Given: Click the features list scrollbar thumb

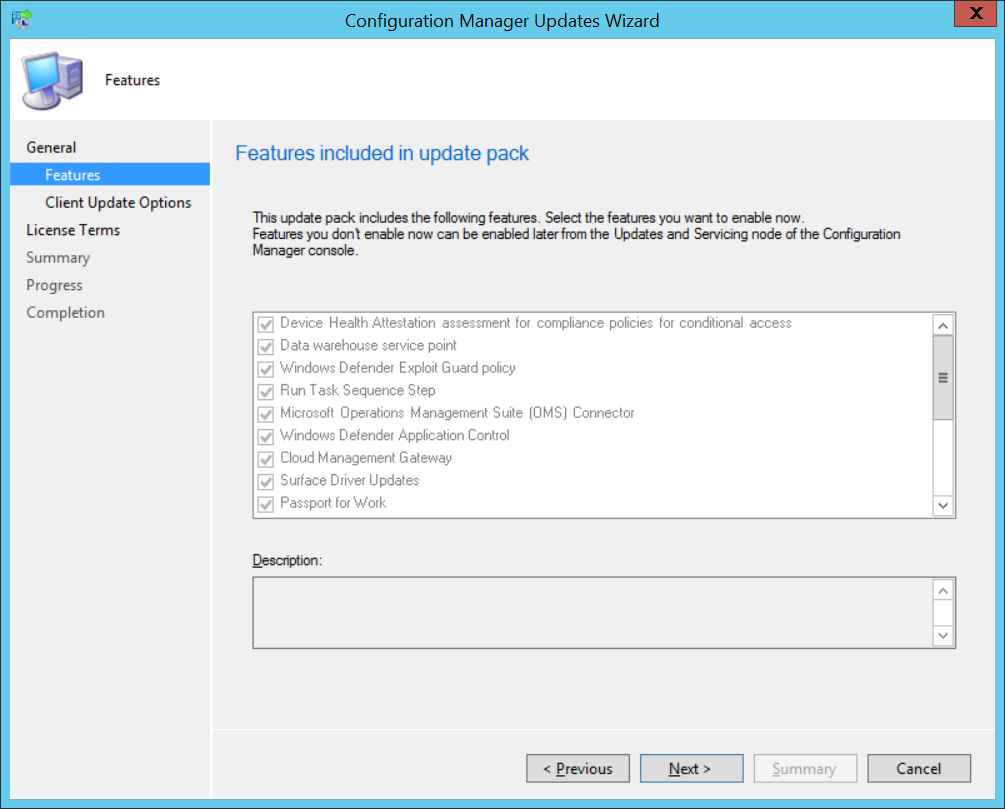Looking at the screenshot, I should (943, 378).
